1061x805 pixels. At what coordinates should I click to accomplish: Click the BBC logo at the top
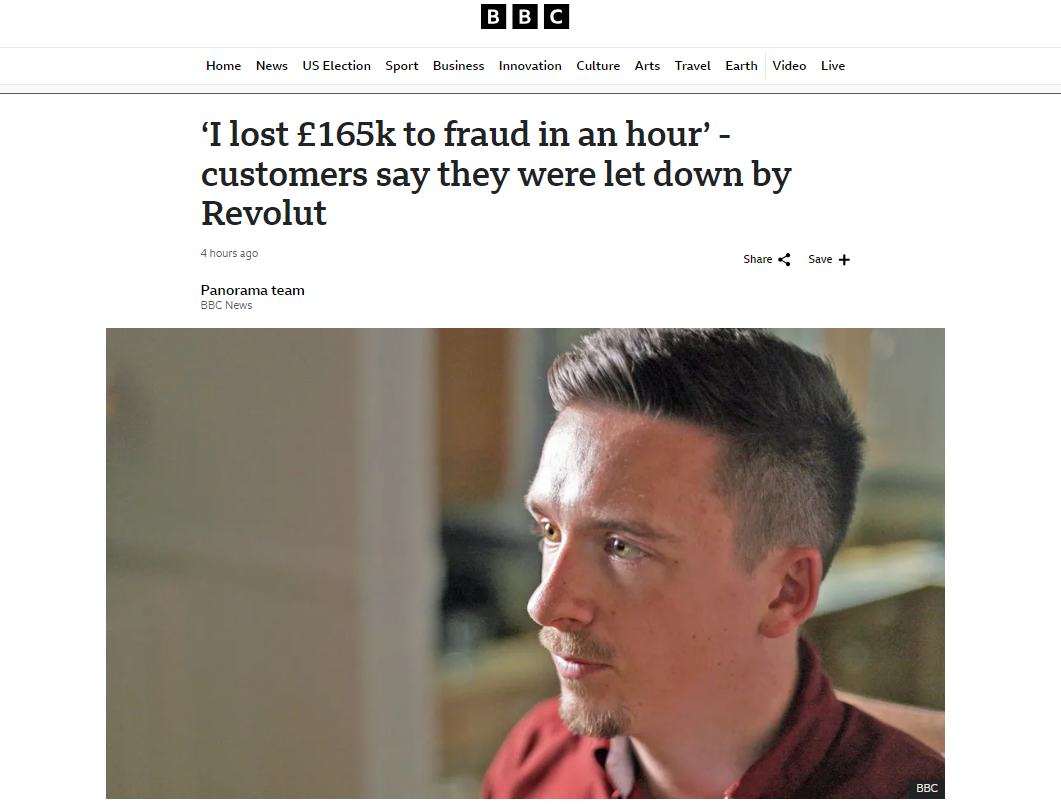click(x=524, y=17)
